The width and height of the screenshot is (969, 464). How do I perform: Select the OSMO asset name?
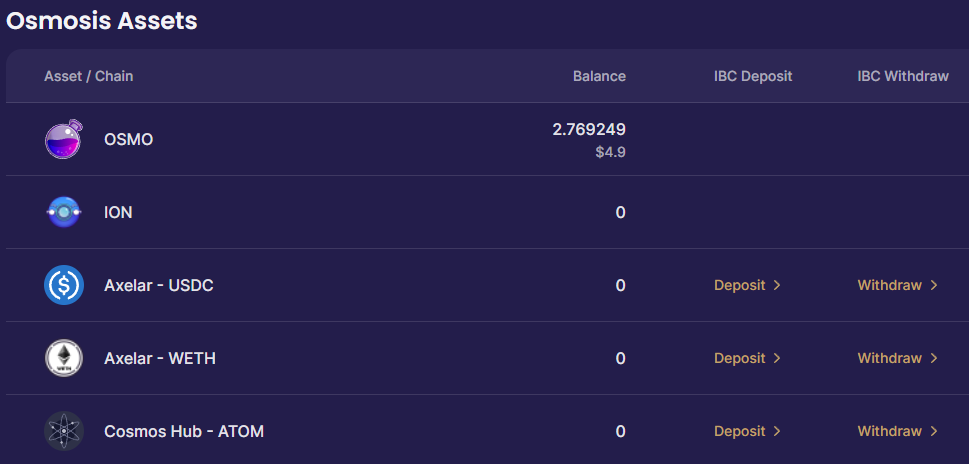coord(129,140)
